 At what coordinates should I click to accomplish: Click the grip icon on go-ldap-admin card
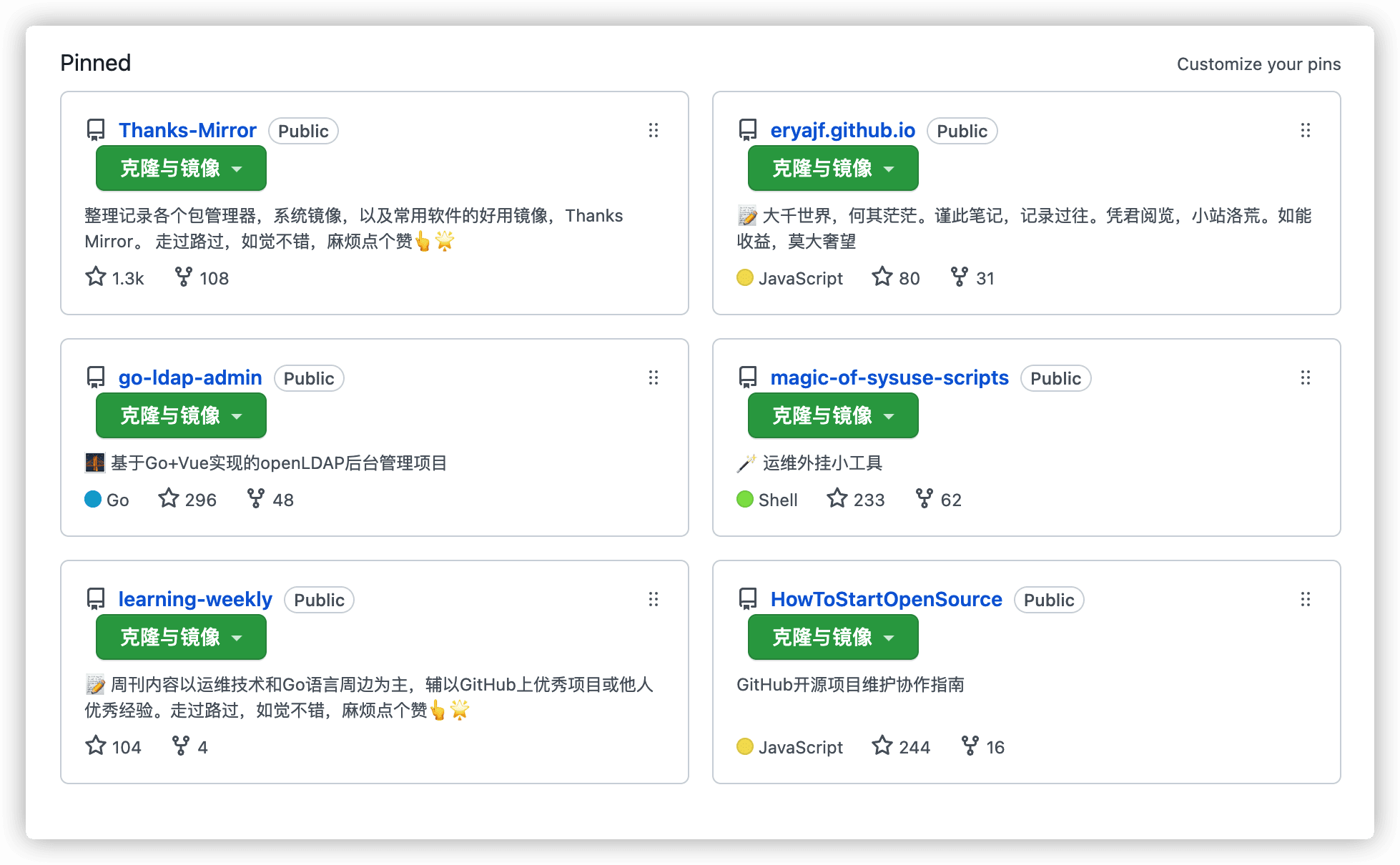coord(653,377)
